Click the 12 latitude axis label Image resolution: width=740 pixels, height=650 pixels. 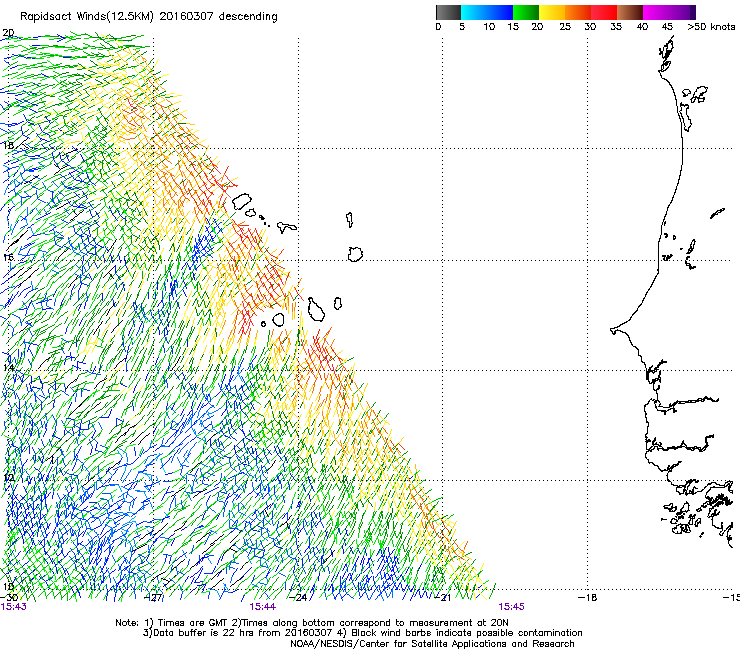8,478
